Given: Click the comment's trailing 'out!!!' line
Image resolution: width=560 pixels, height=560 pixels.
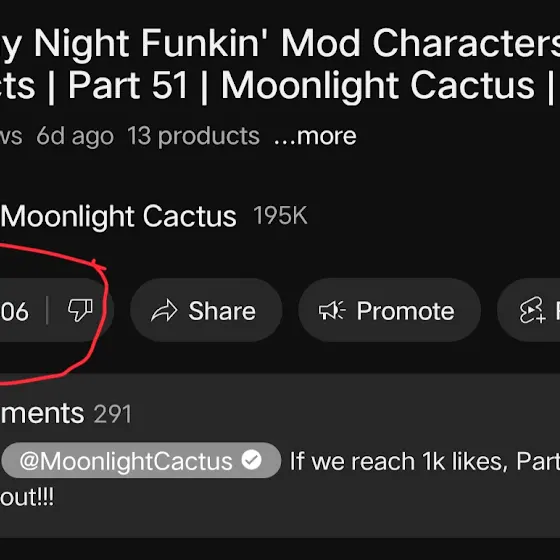Looking at the screenshot, I should (27, 497).
